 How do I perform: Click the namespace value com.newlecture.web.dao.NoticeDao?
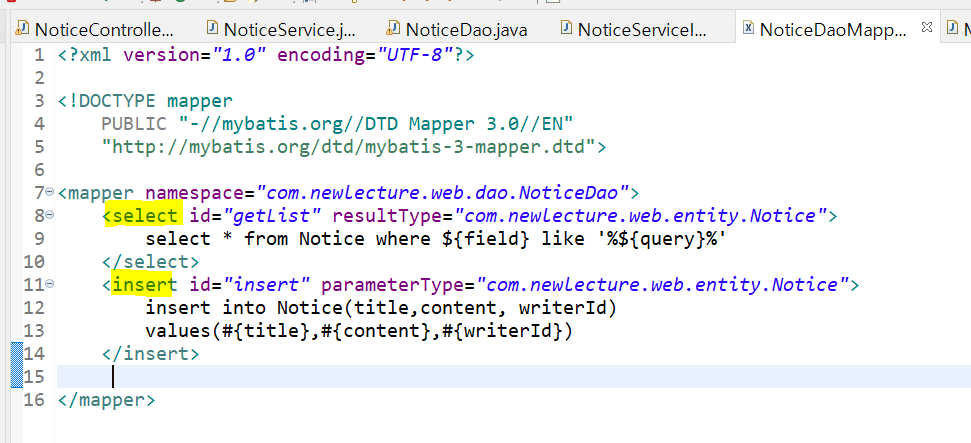click(443, 193)
